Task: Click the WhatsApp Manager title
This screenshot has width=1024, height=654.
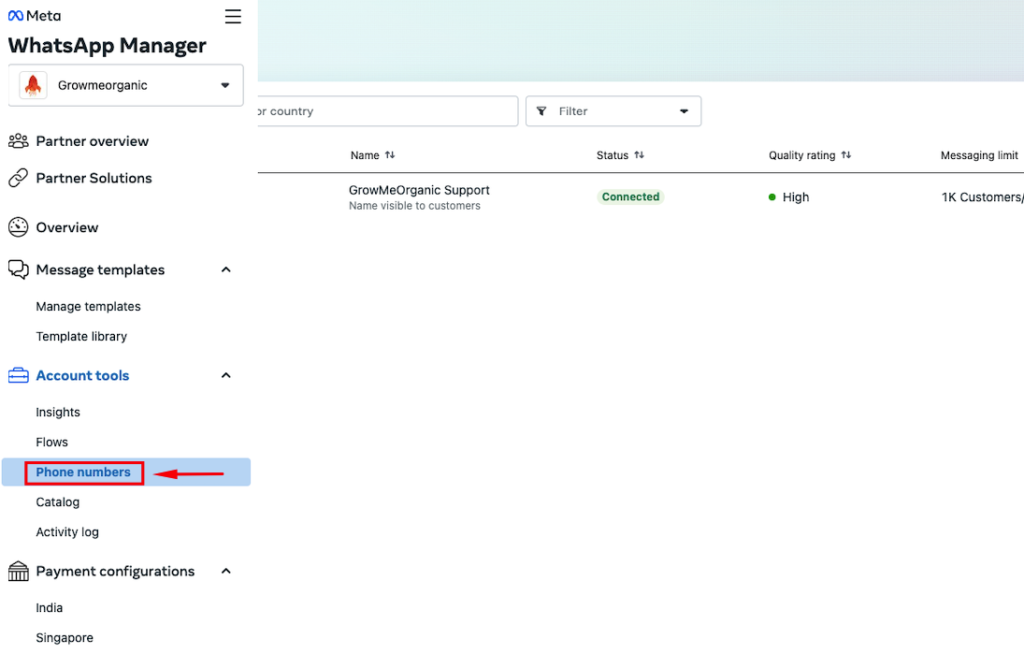Action: pyautogui.click(x=107, y=46)
